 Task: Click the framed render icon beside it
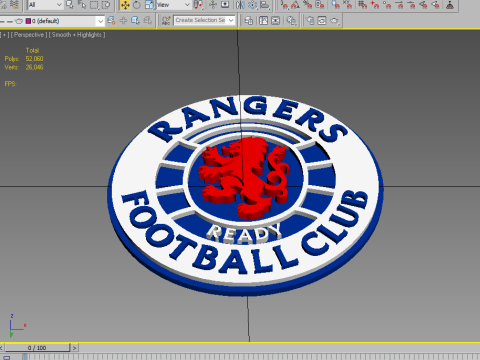(276, 21)
